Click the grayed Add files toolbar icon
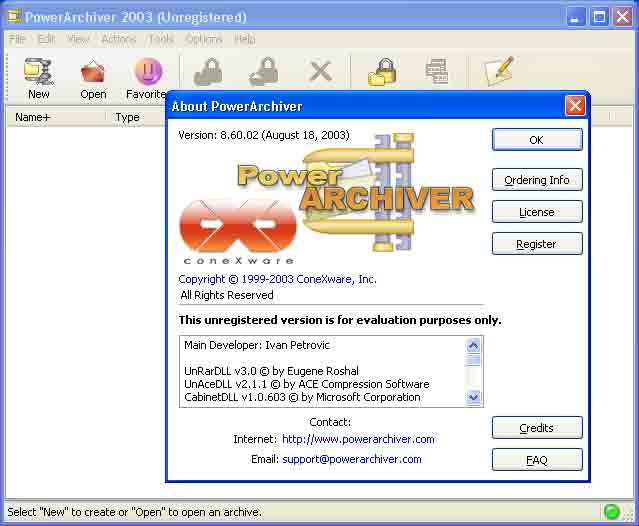Screen dimensions: 639x526 [x=208, y=72]
